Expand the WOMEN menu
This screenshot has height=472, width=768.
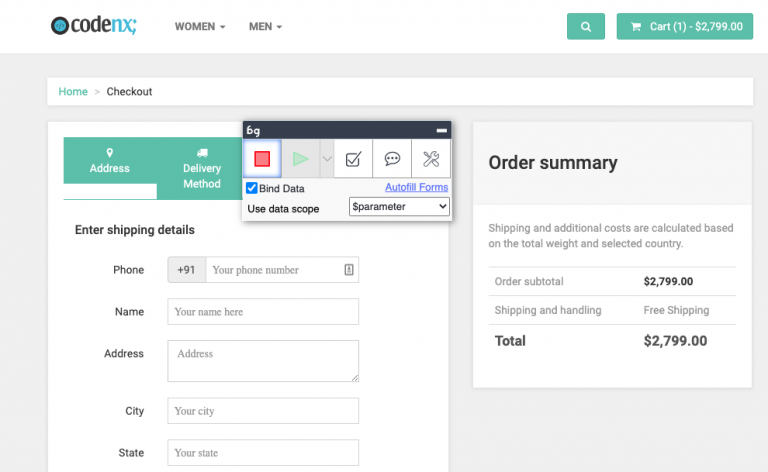click(x=200, y=27)
